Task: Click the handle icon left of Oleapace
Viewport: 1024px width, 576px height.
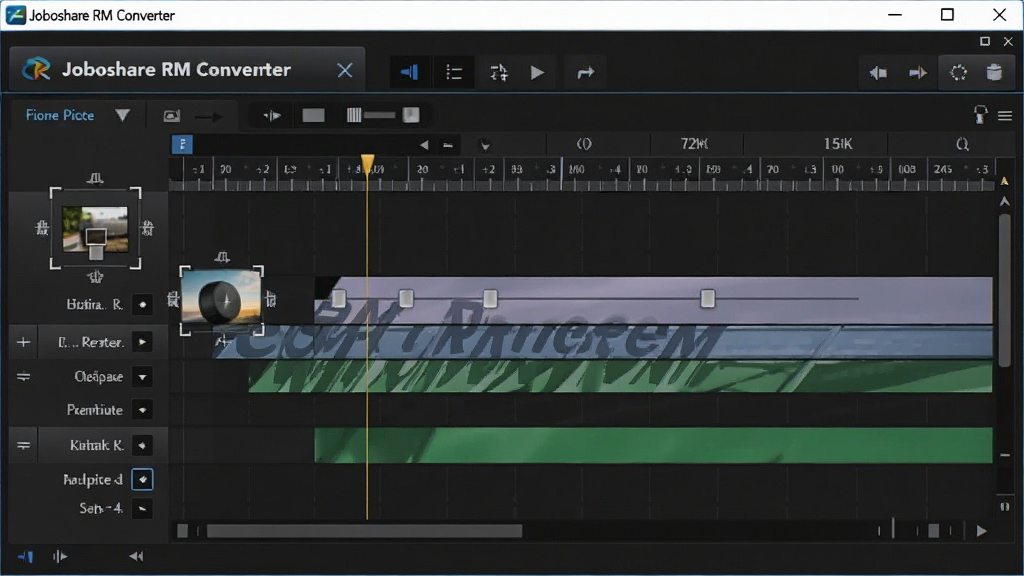Action: 24,377
